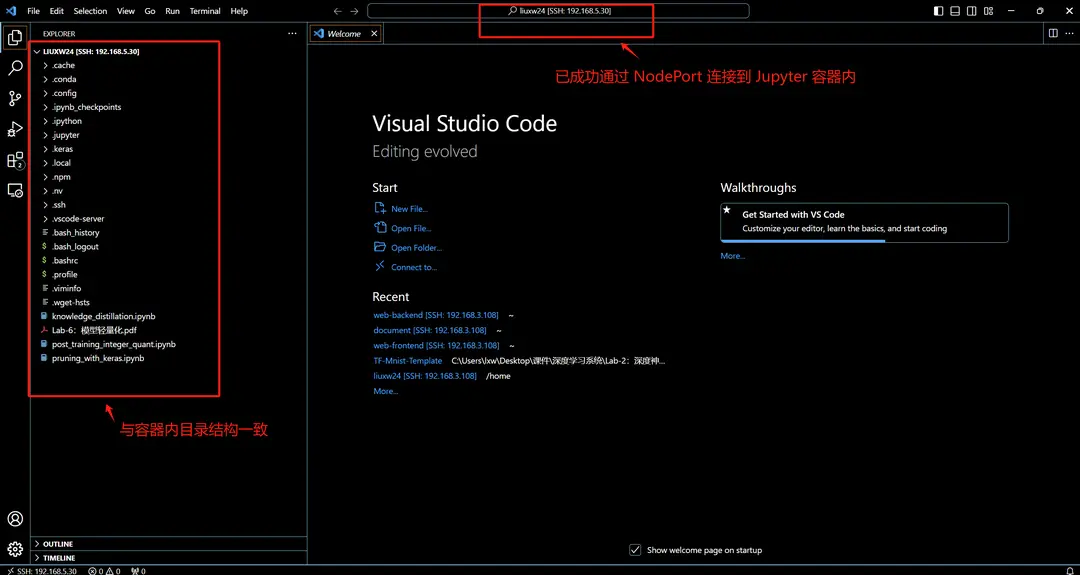This screenshot has width=1080, height=575.
Task: Expand the .config folder
Action: (x=45, y=93)
